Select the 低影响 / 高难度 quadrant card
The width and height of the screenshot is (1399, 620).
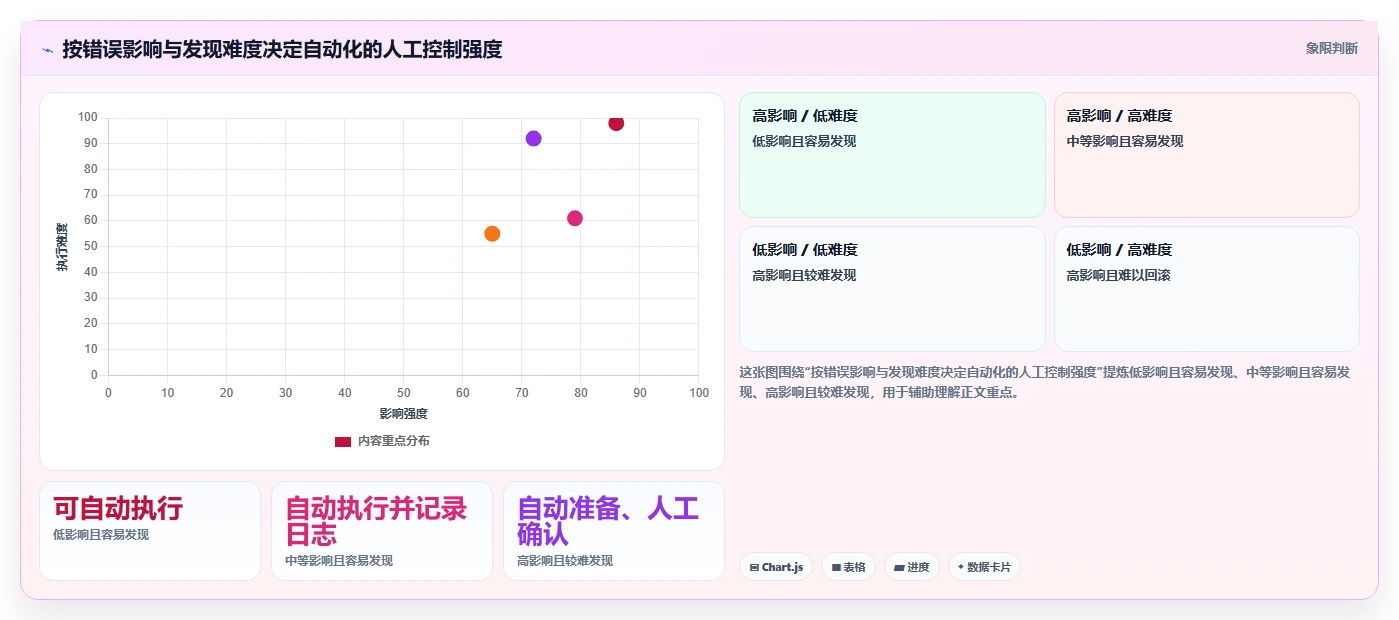[x=1207, y=289]
